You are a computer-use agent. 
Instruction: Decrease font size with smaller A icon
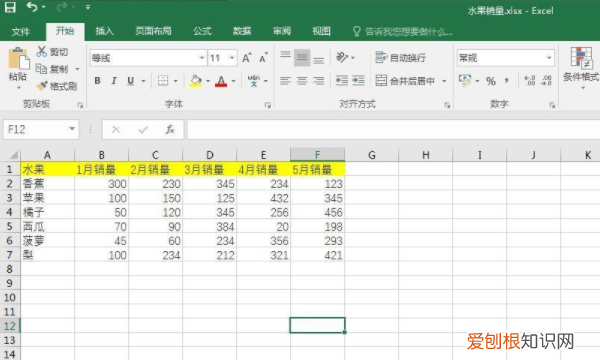click(264, 58)
